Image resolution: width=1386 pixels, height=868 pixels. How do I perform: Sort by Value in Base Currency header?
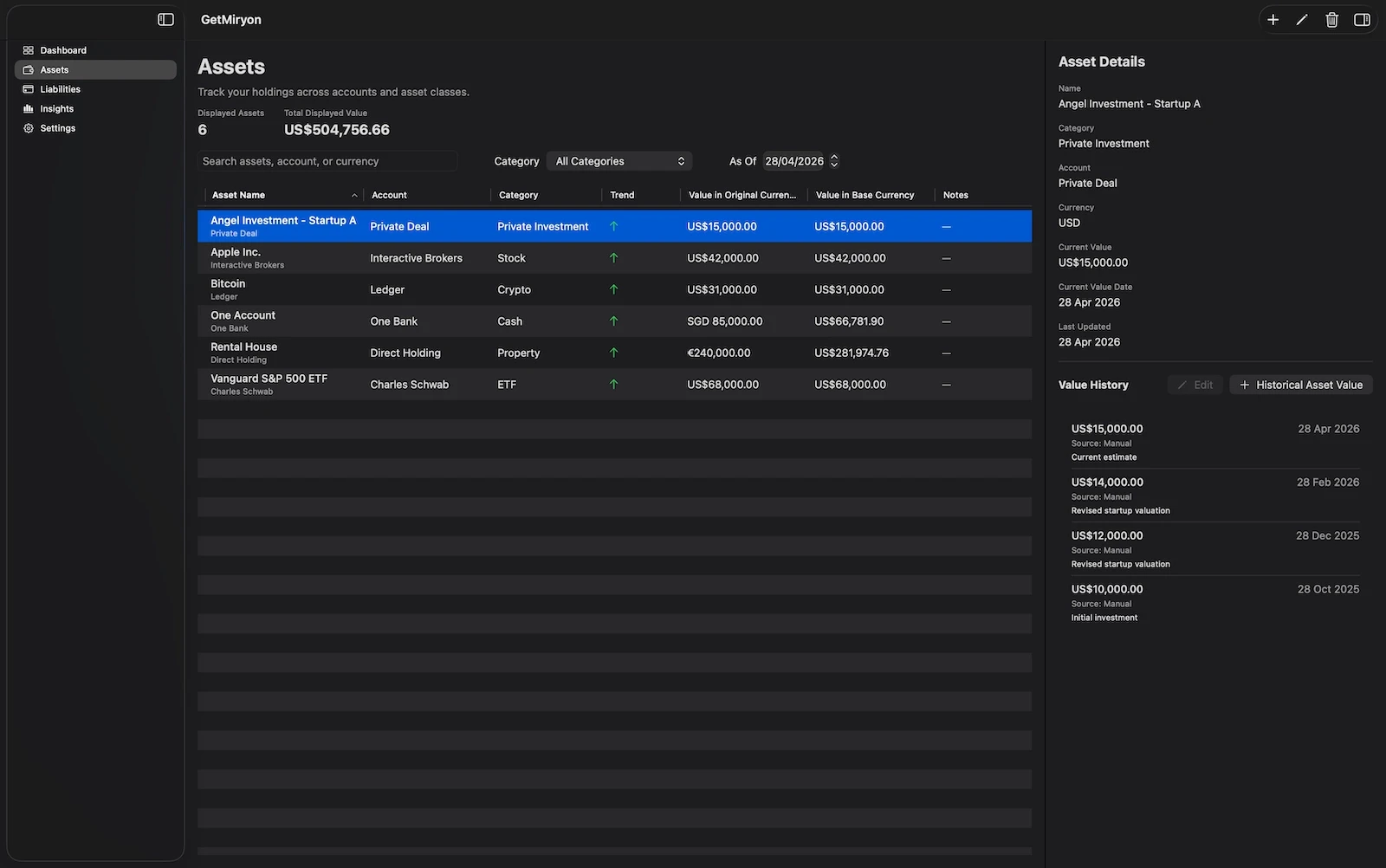tap(871, 195)
